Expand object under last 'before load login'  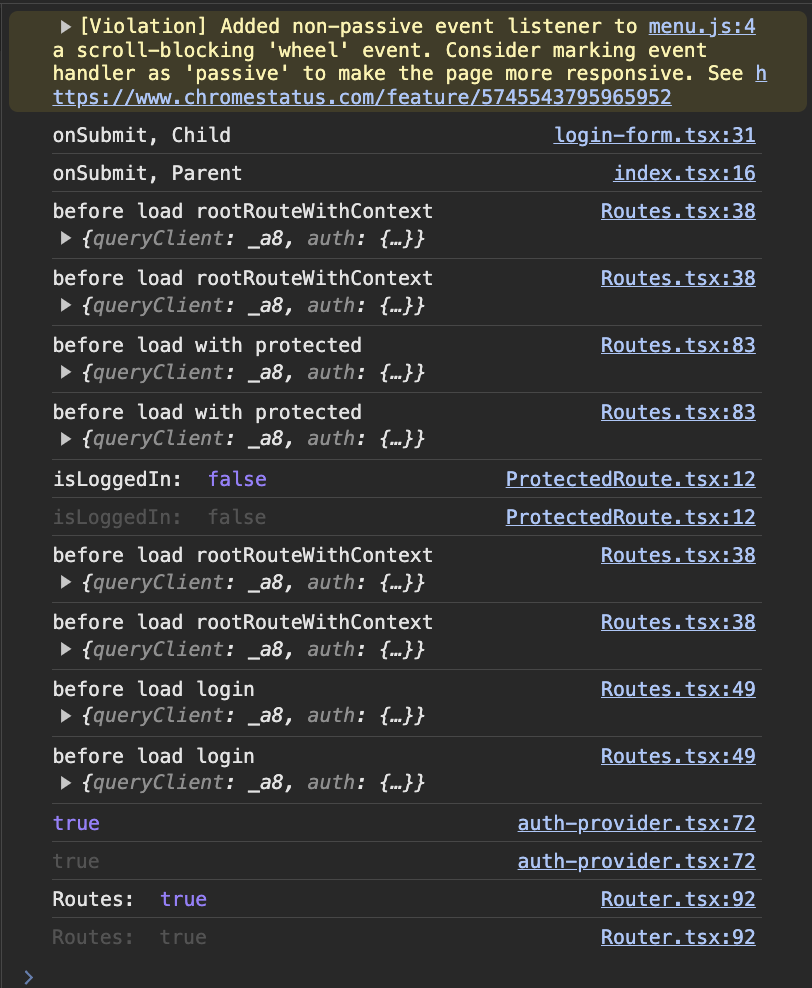coord(66,782)
